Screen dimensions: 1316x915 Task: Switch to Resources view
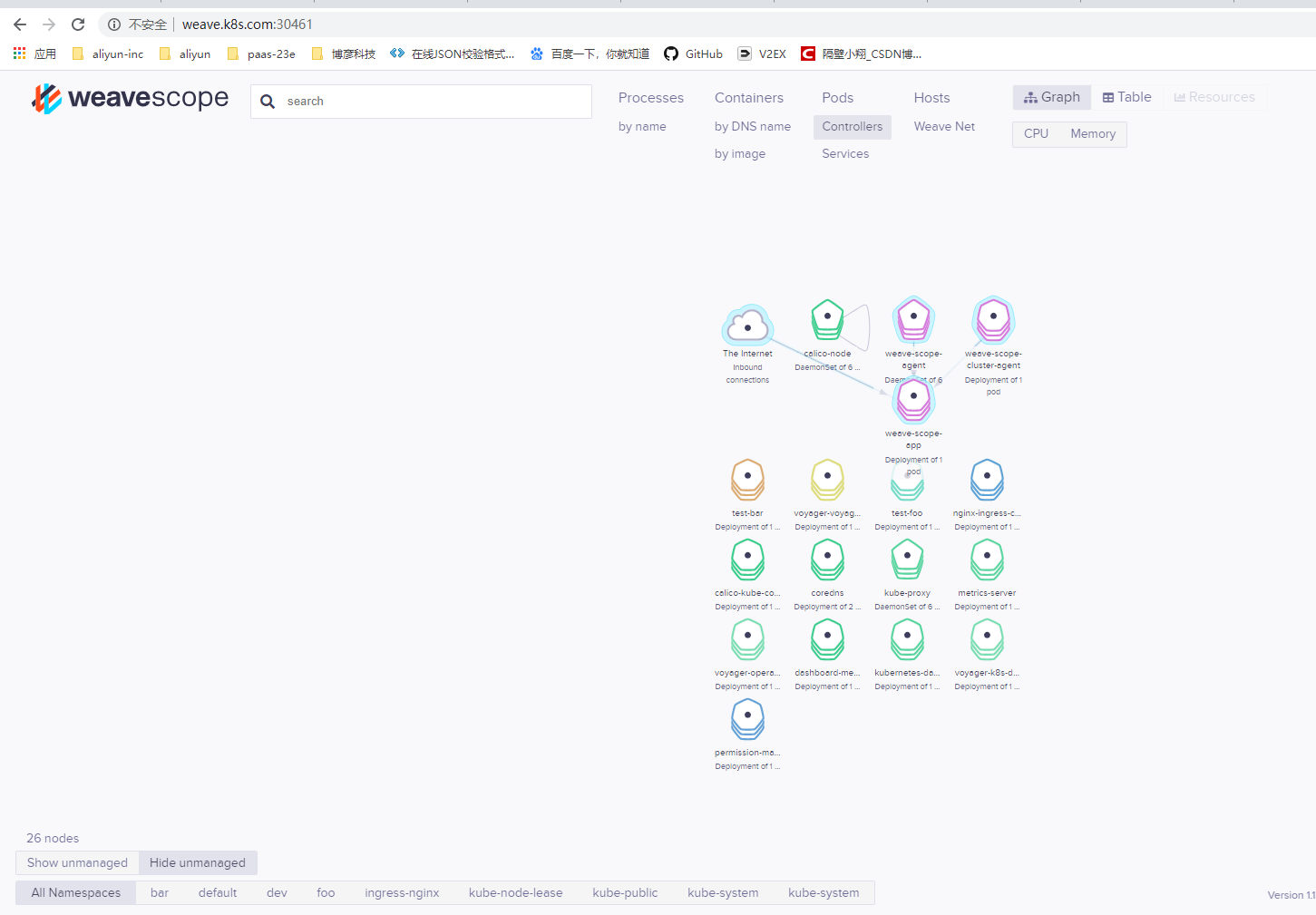[1214, 97]
